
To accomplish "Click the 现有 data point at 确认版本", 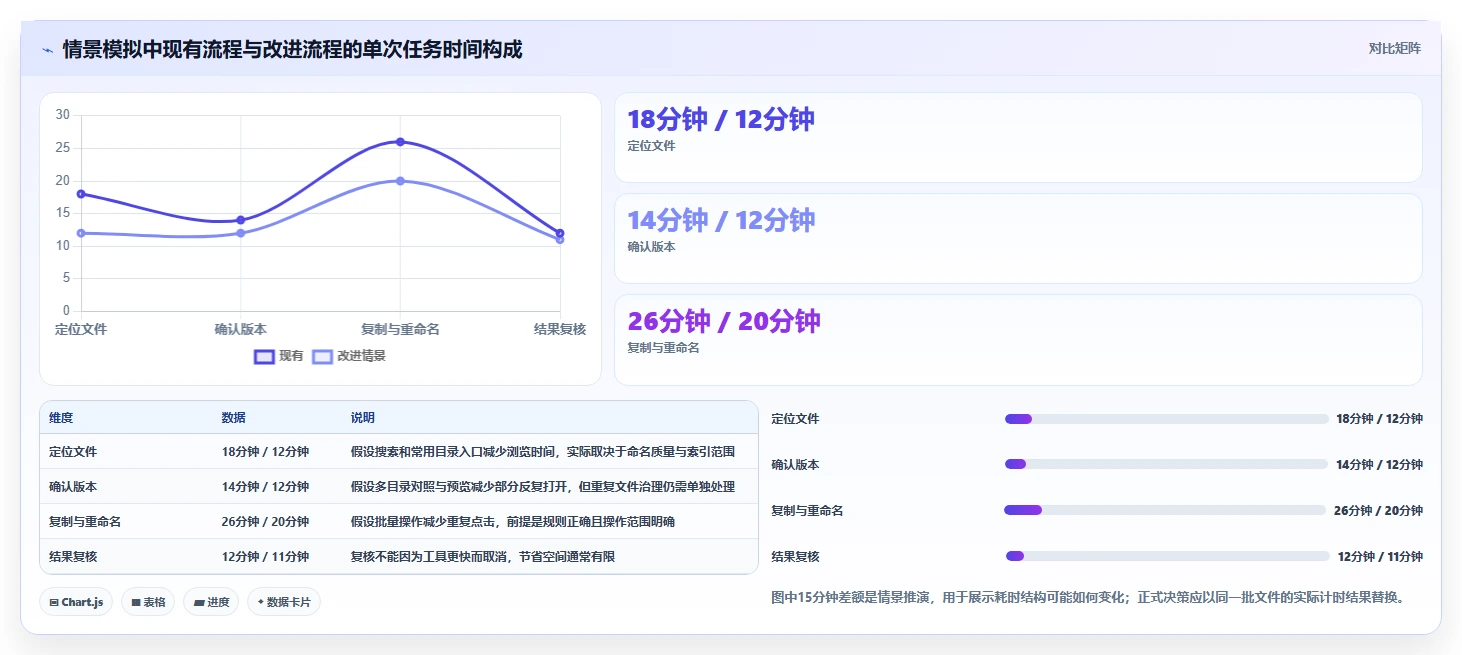I will [240, 220].
